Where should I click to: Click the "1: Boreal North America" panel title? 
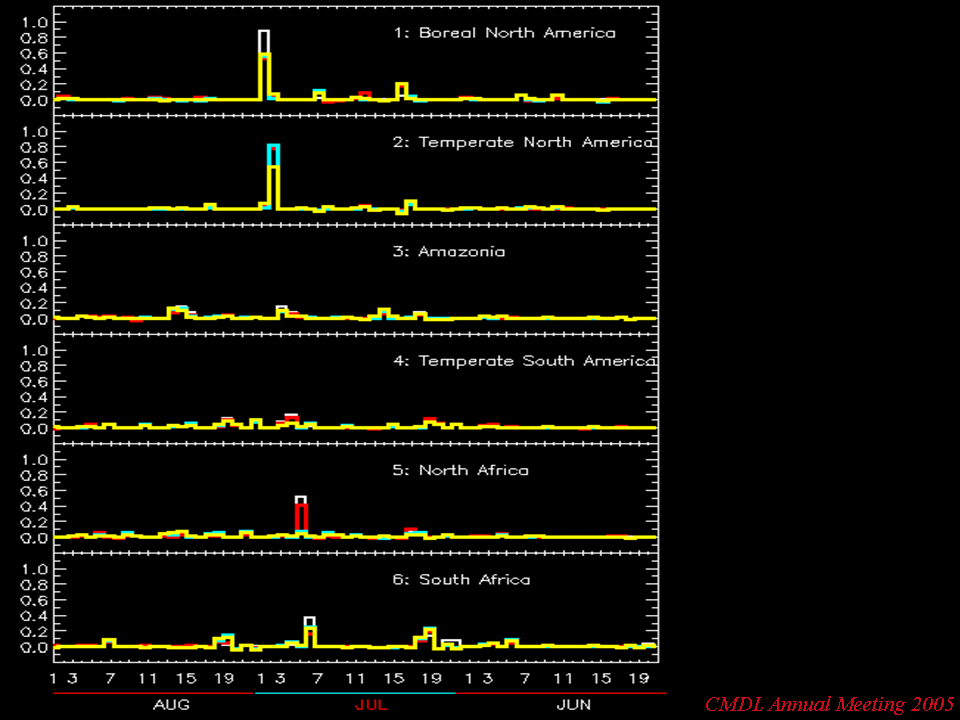(x=504, y=33)
